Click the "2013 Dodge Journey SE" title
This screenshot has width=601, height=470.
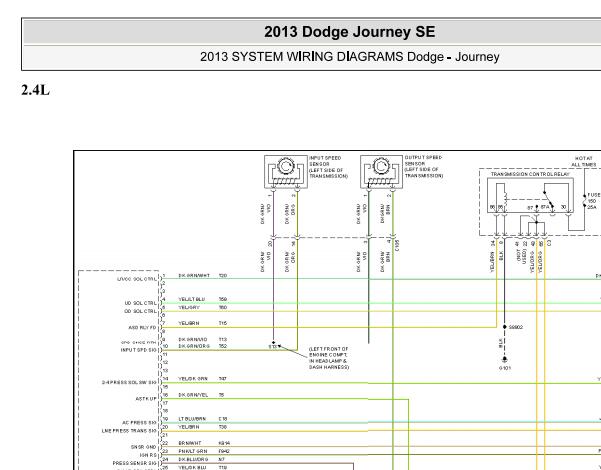tap(350, 31)
